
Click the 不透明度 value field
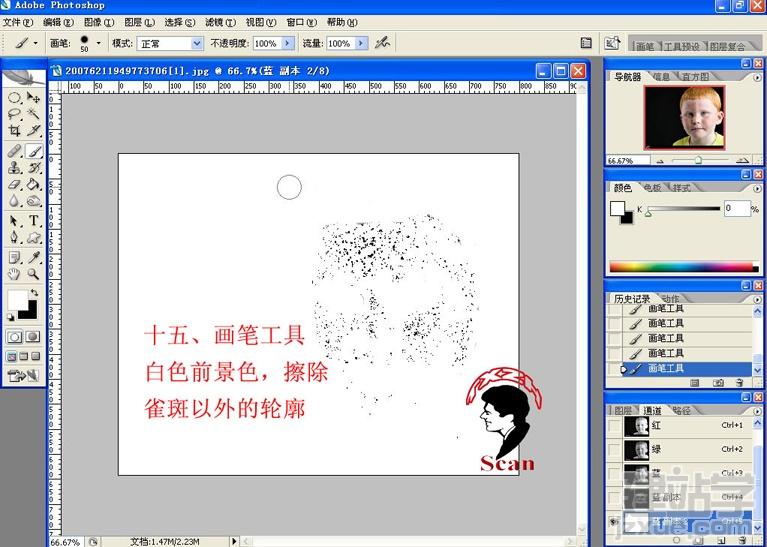tap(267, 44)
